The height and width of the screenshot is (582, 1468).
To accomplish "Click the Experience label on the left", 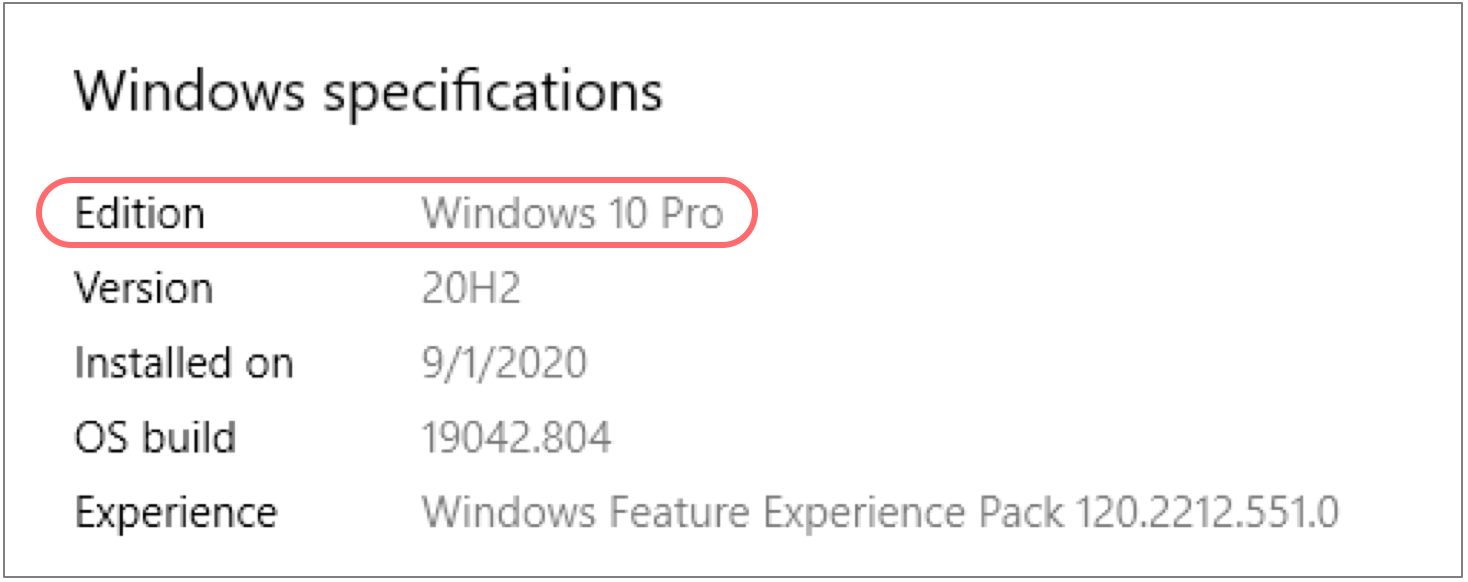I will coord(176,512).
